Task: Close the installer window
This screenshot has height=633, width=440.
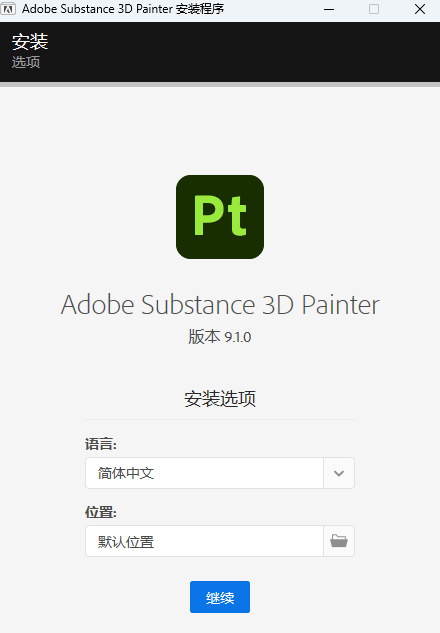Action: [420, 9]
